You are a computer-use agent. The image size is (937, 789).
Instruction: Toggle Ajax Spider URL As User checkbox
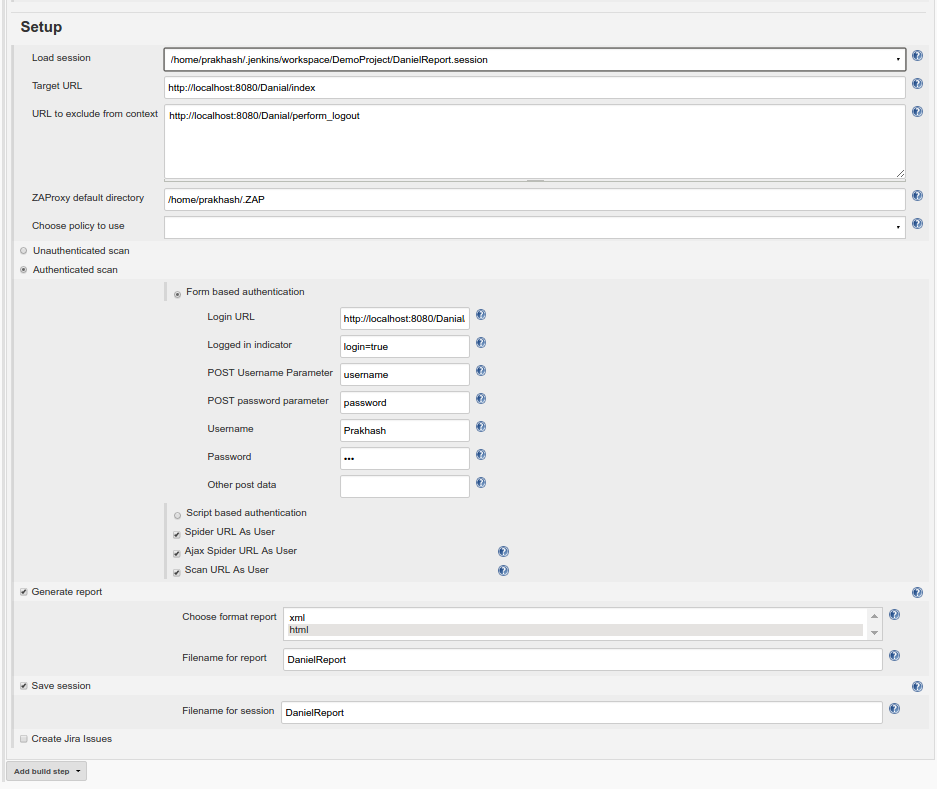point(176,553)
